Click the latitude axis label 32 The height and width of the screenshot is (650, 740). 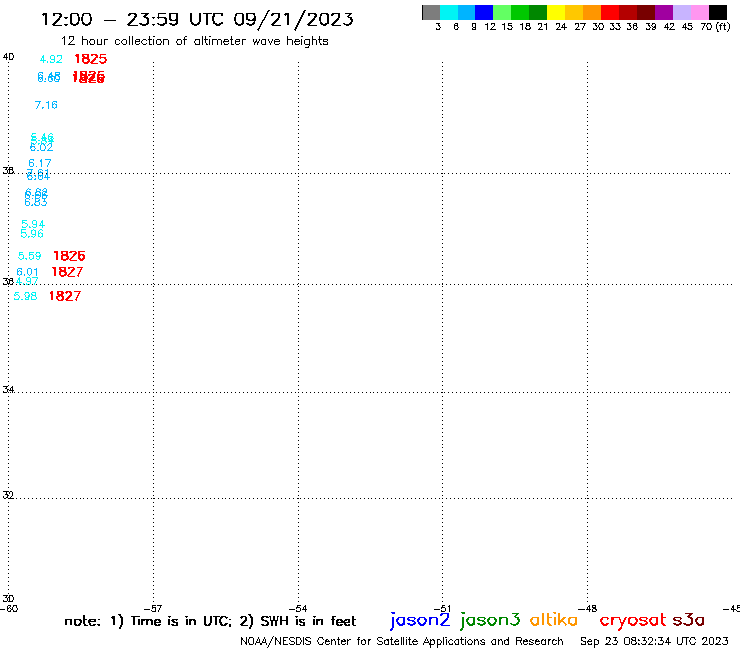click(8, 495)
